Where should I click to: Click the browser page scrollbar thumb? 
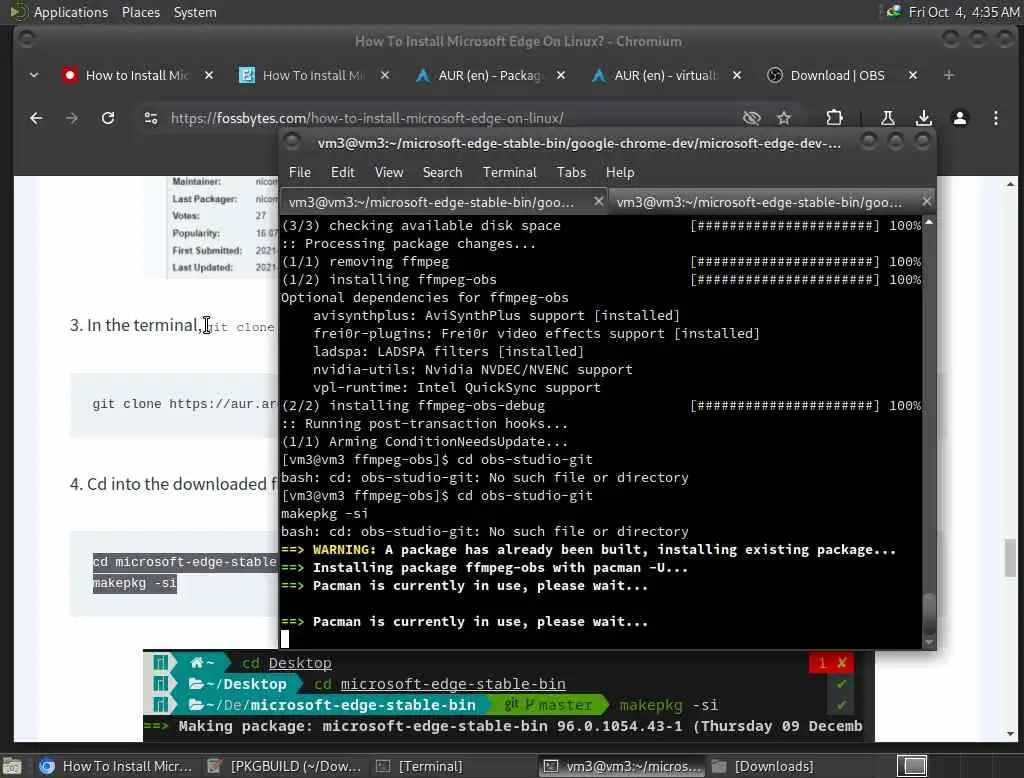1010,558
